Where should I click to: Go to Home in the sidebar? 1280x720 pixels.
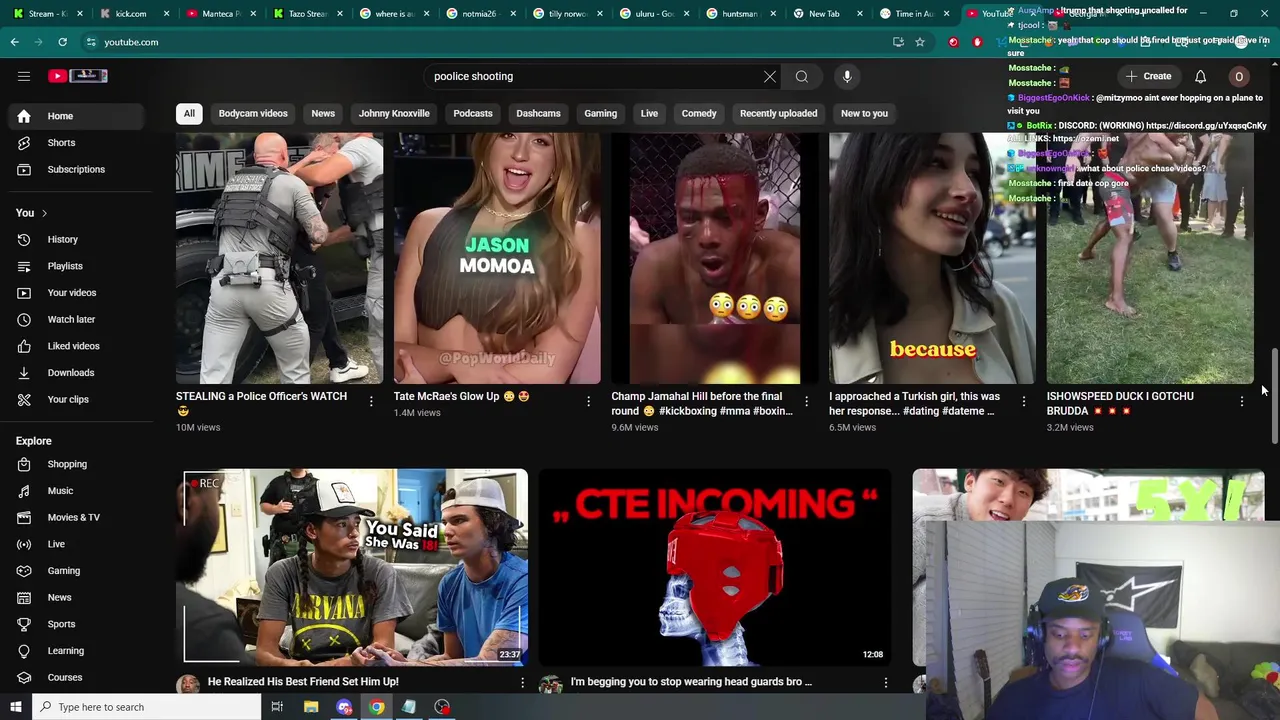[x=76, y=116]
